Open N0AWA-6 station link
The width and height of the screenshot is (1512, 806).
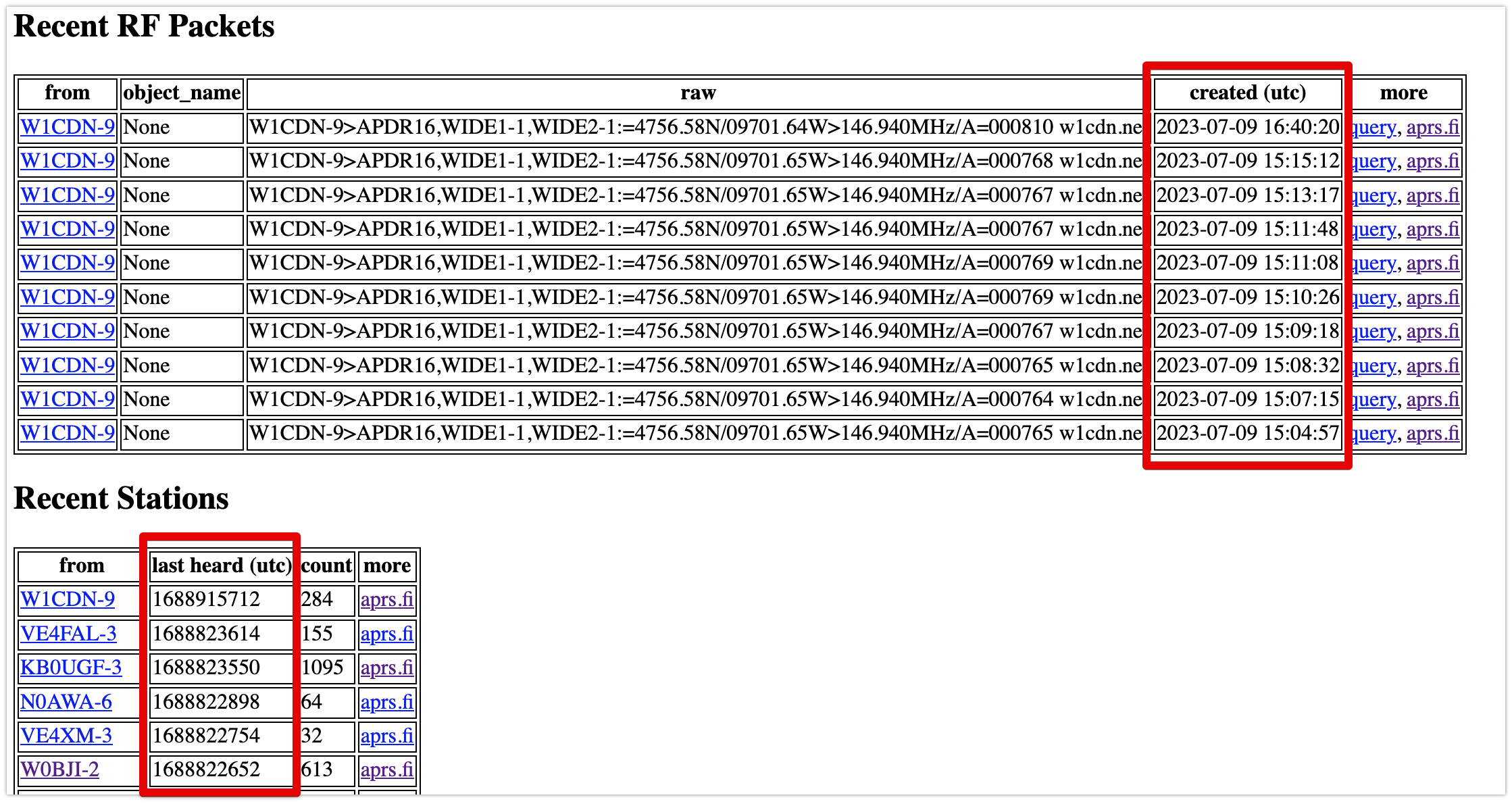pyautogui.click(x=66, y=702)
